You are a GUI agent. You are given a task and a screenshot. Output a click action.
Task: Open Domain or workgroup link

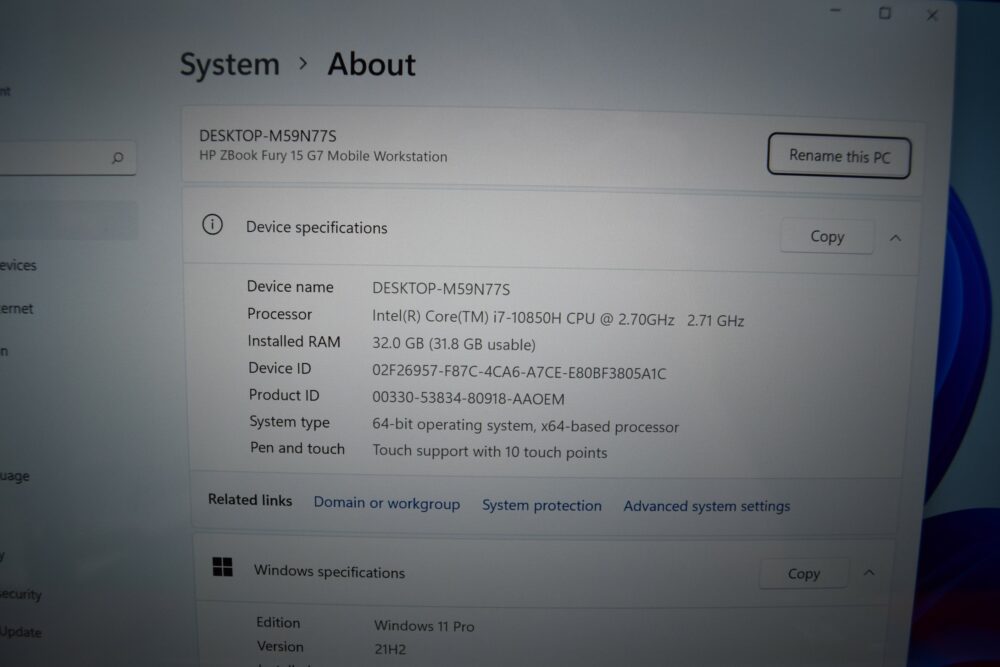point(386,503)
